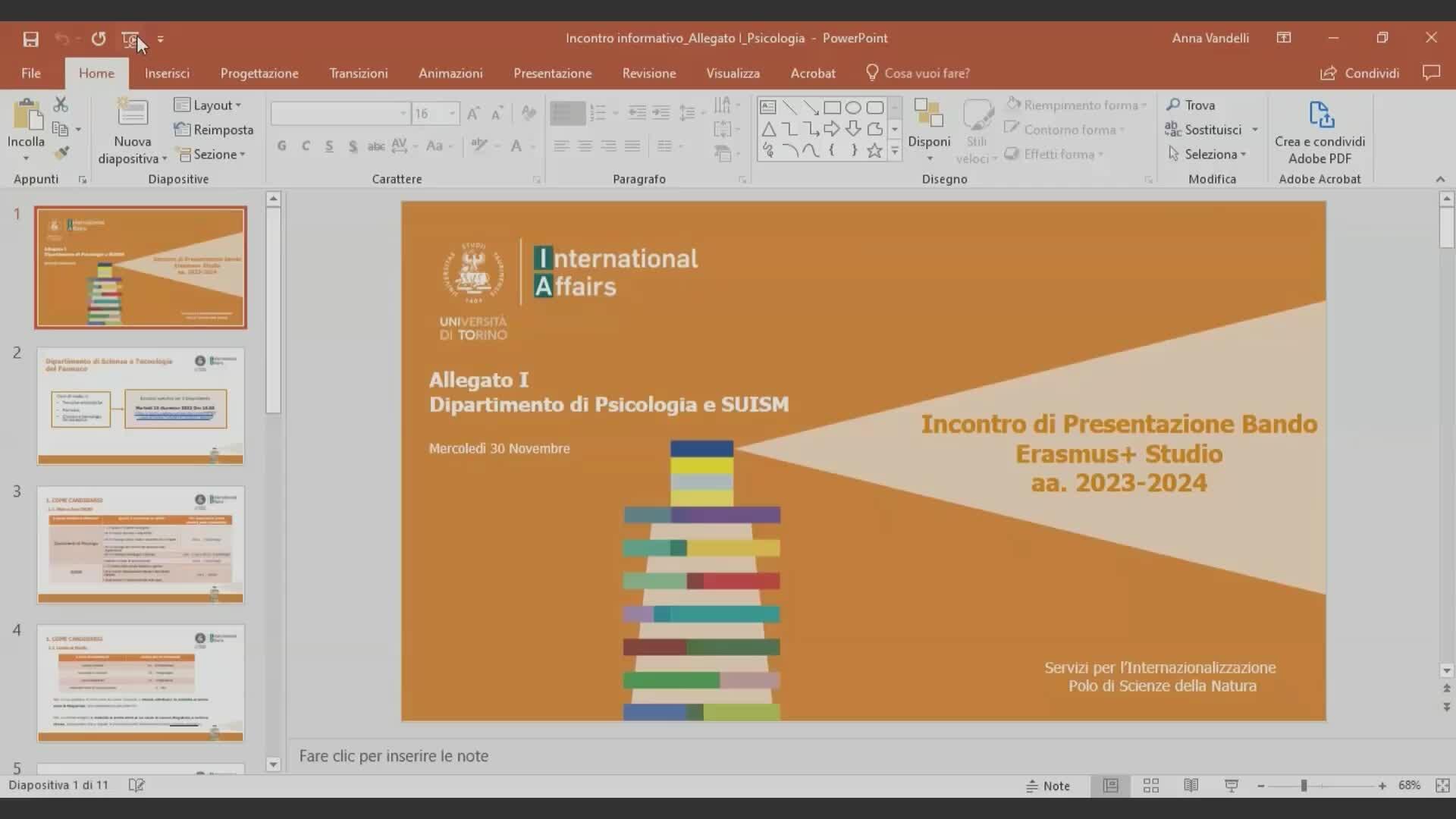Screen dimensions: 1456x819
Task: Start presentation from beginning icon in quick access toolbar
Action: 130,39
